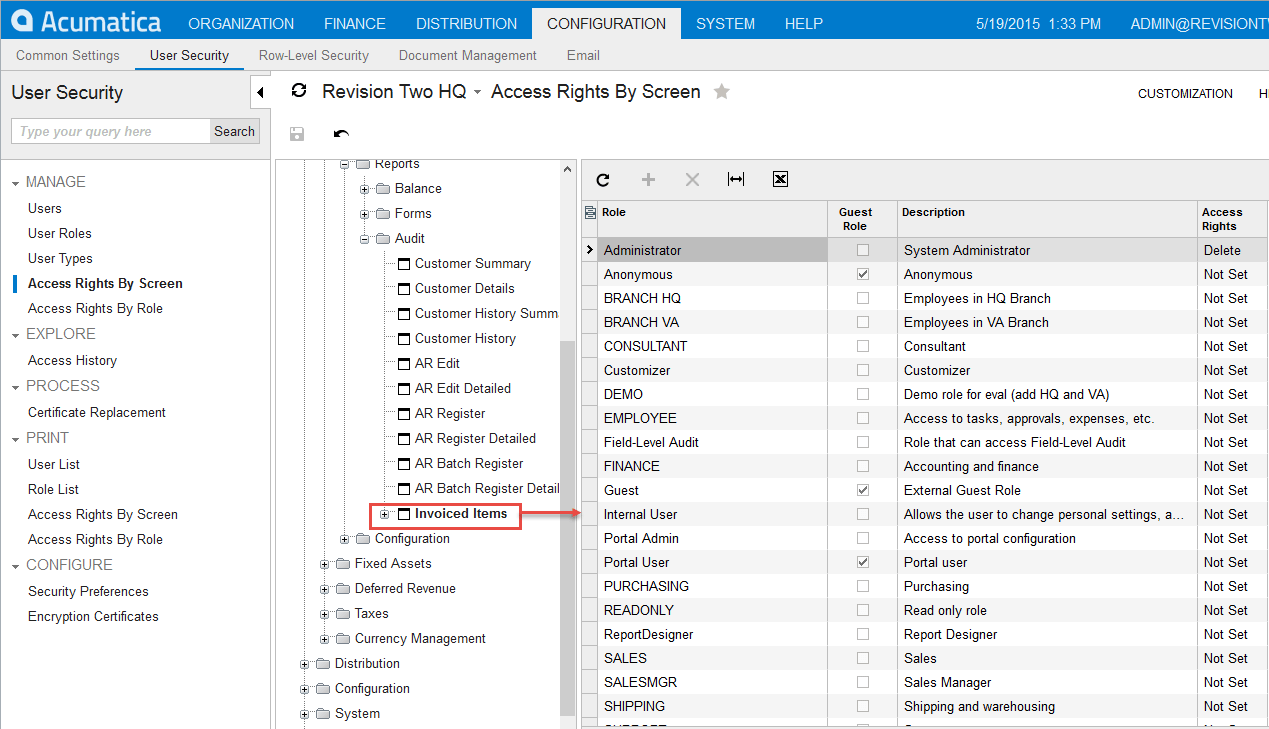Image resolution: width=1269 pixels, height=729 pixels.
Task: Open the FINANCE menu
Action: (x=355, y=23)
